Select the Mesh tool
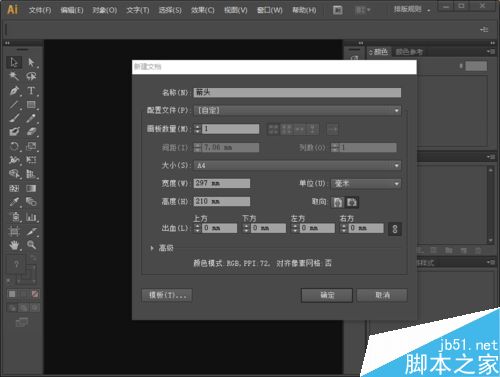This screenshot has width=500, height=377. coord(14,188)
